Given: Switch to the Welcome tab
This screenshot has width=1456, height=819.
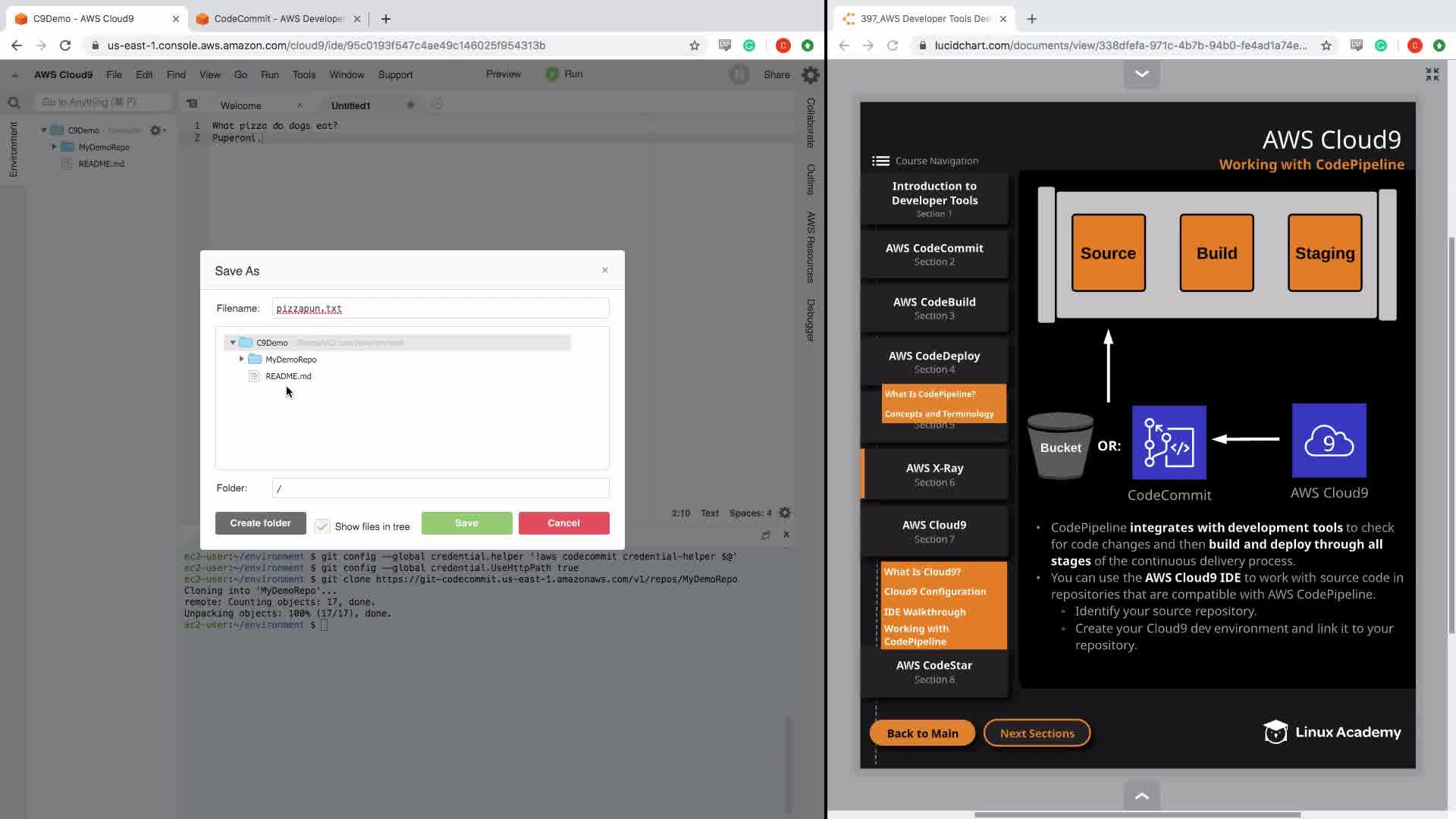Looking at the screenshot, I should pos(241,105).
